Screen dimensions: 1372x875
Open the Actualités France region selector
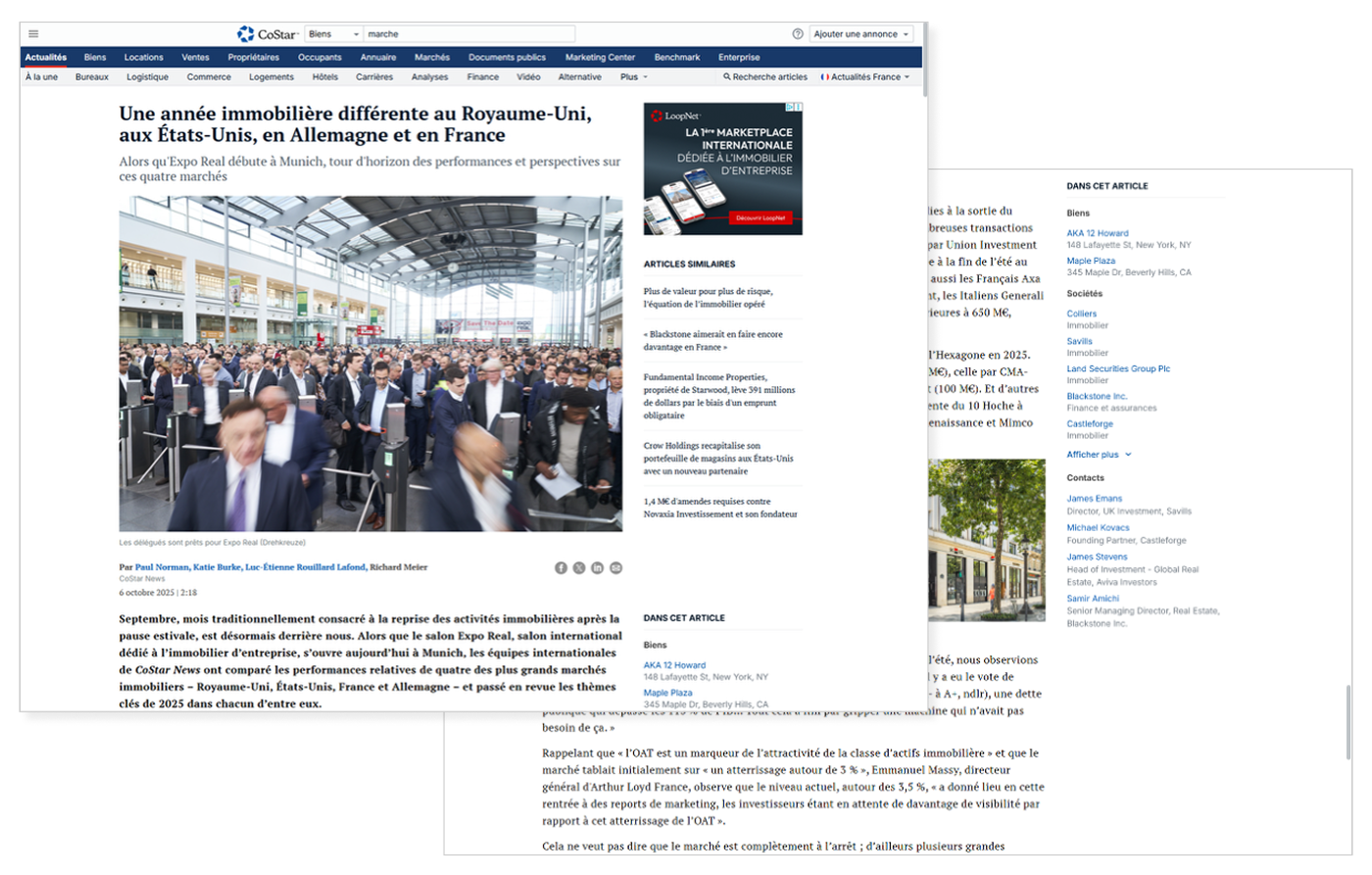coord(865,77)
